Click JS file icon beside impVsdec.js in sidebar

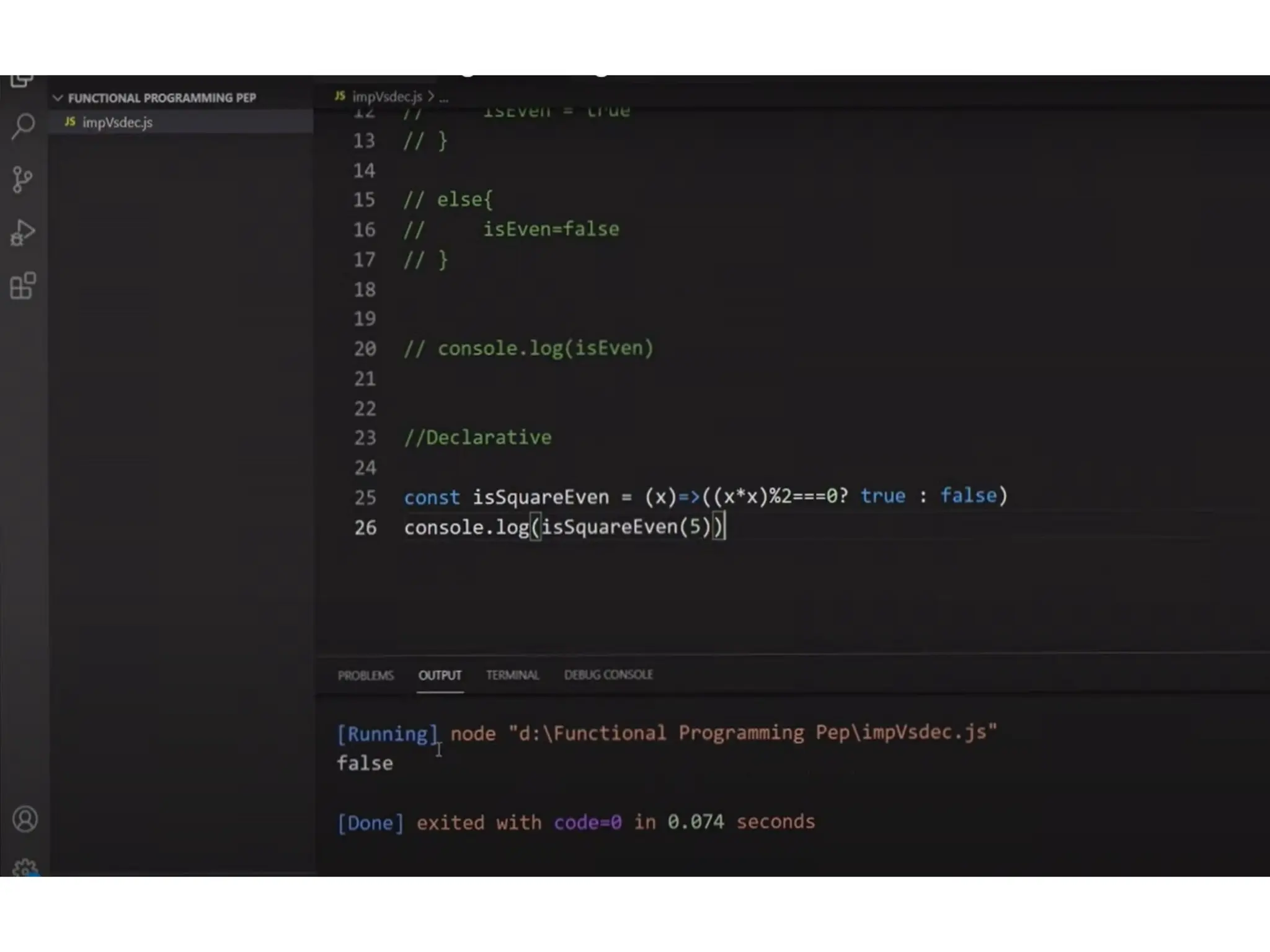pyautogui.click(x=71, y=122)
